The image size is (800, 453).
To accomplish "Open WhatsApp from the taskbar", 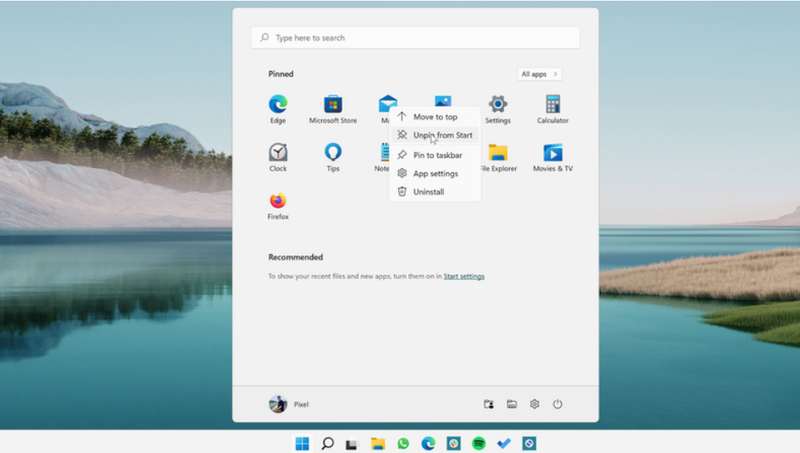I will 403,443.
